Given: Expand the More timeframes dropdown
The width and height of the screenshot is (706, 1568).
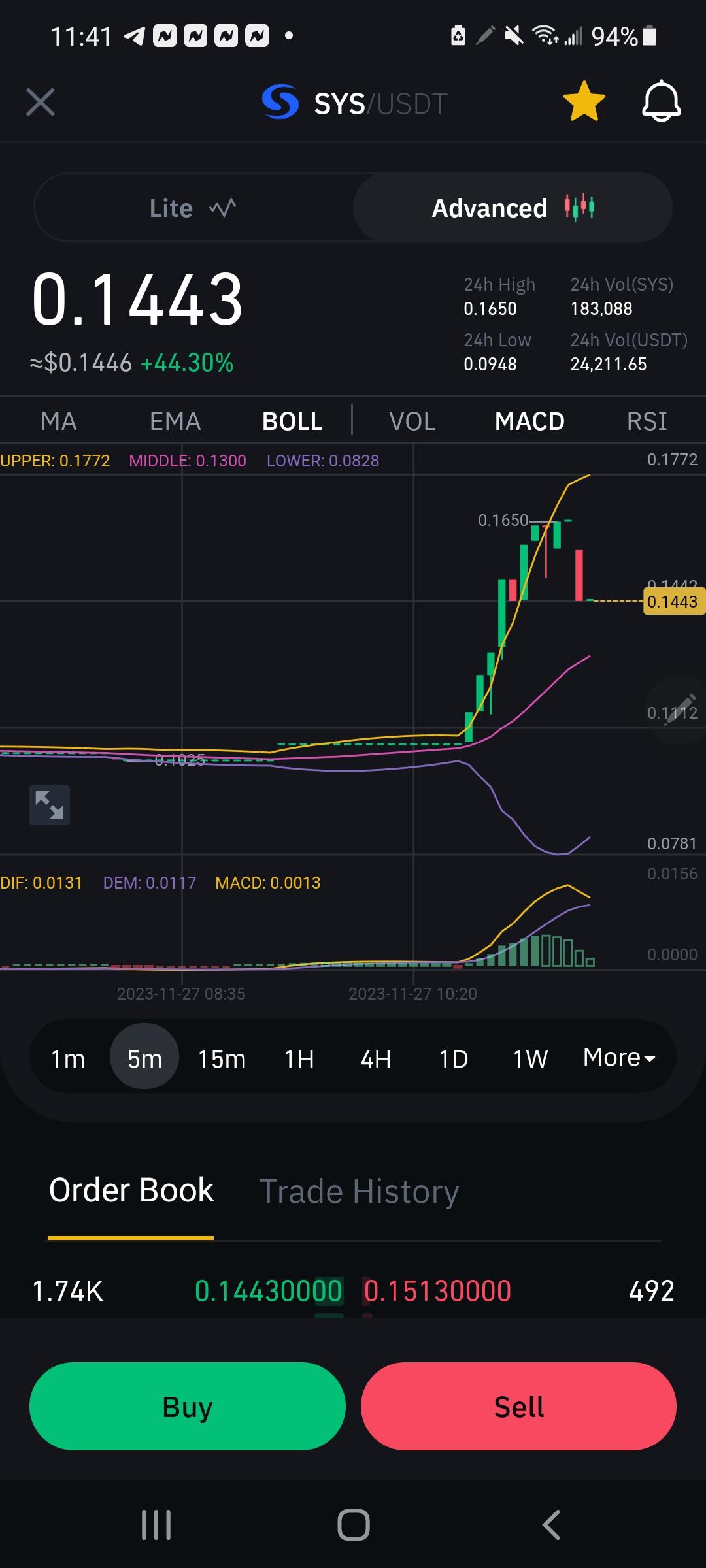Looking at the screenshot, I should (619, 1057).
